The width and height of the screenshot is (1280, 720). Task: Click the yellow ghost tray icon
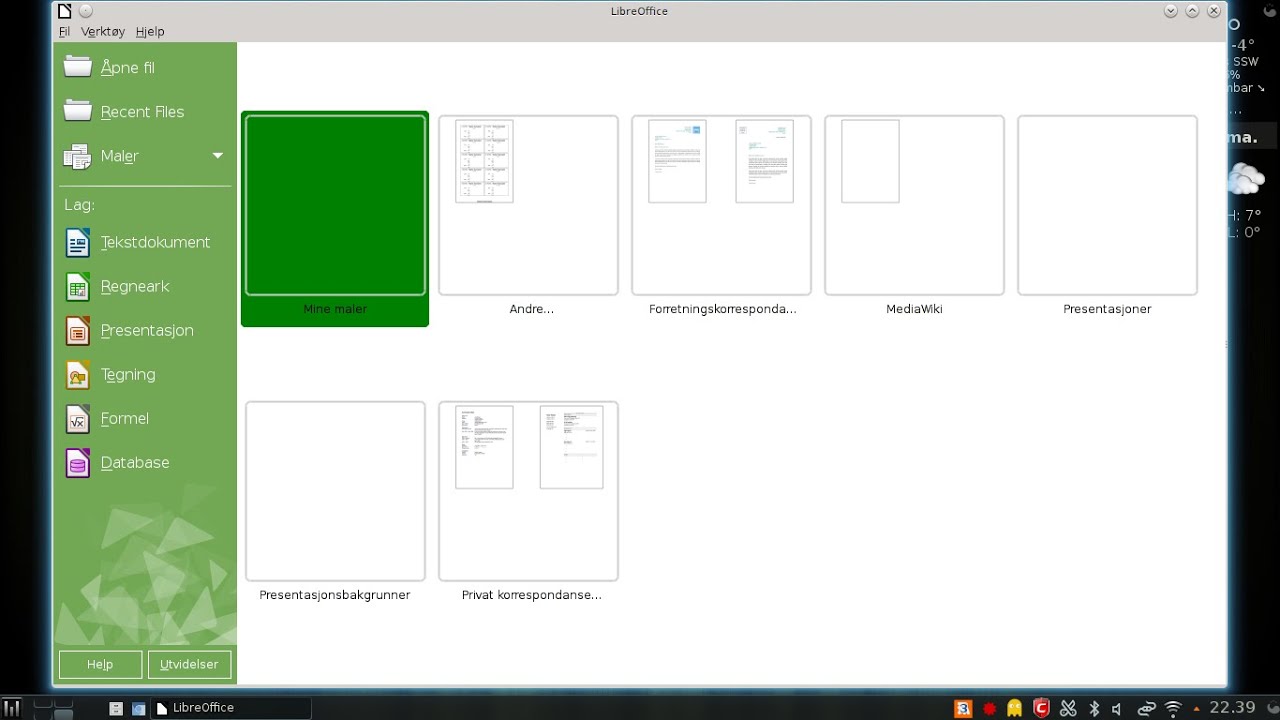(x=1015, y=708)
